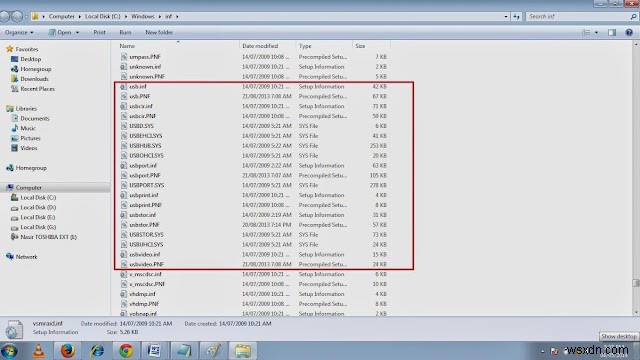
Task: Expand the Open button dropdown arrow
Action: tap(77, 32)
